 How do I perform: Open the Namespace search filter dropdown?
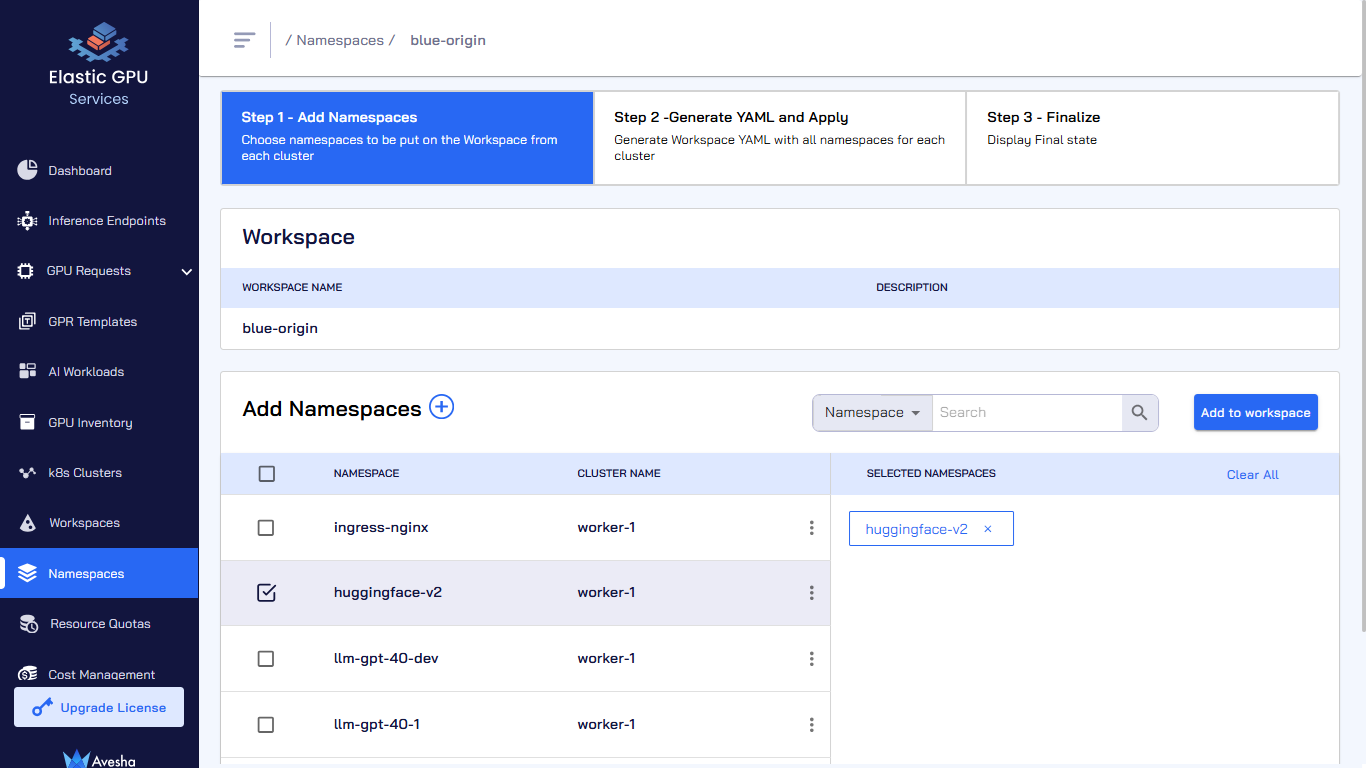coord(872,413)
